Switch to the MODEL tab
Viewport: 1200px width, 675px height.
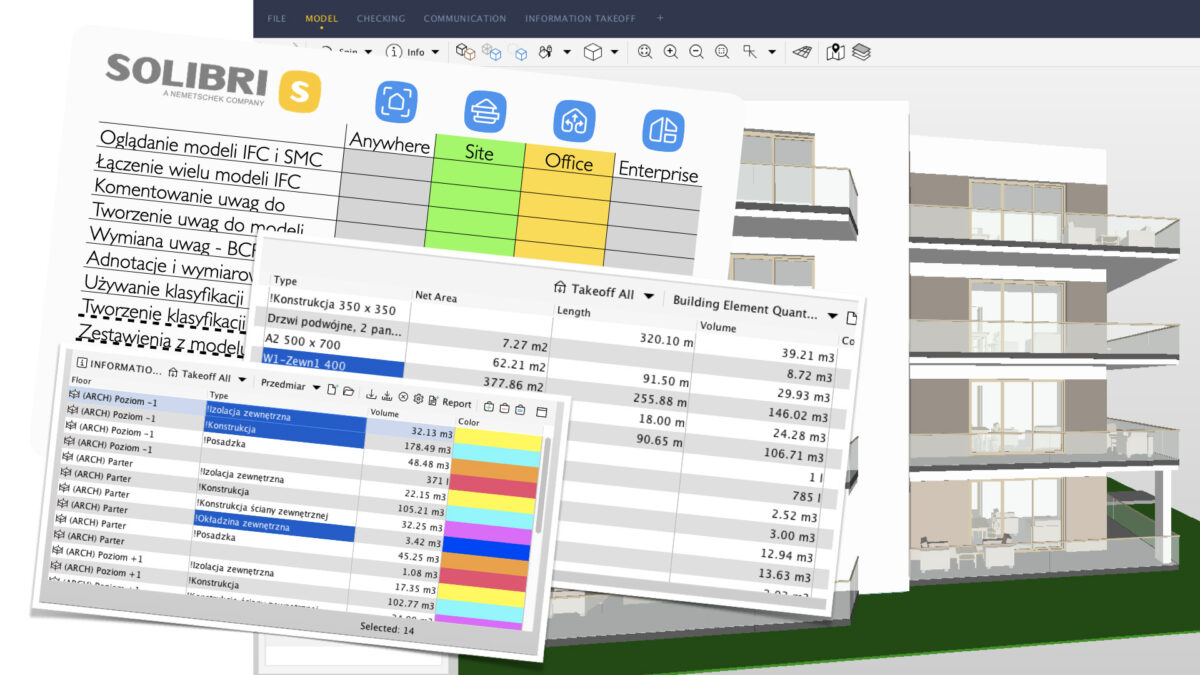tap(322, 18)
